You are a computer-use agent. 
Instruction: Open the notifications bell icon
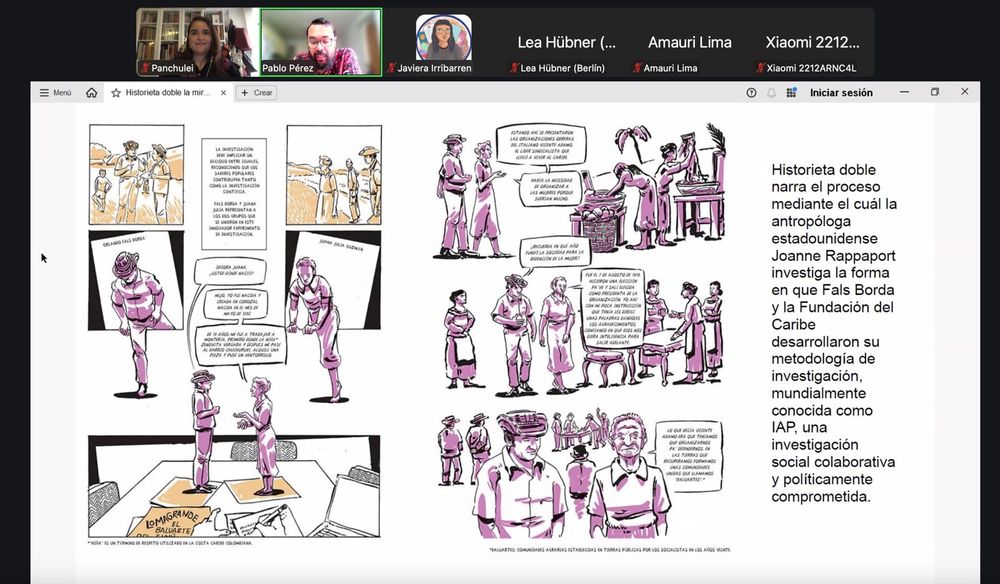[x=771, y=92]
